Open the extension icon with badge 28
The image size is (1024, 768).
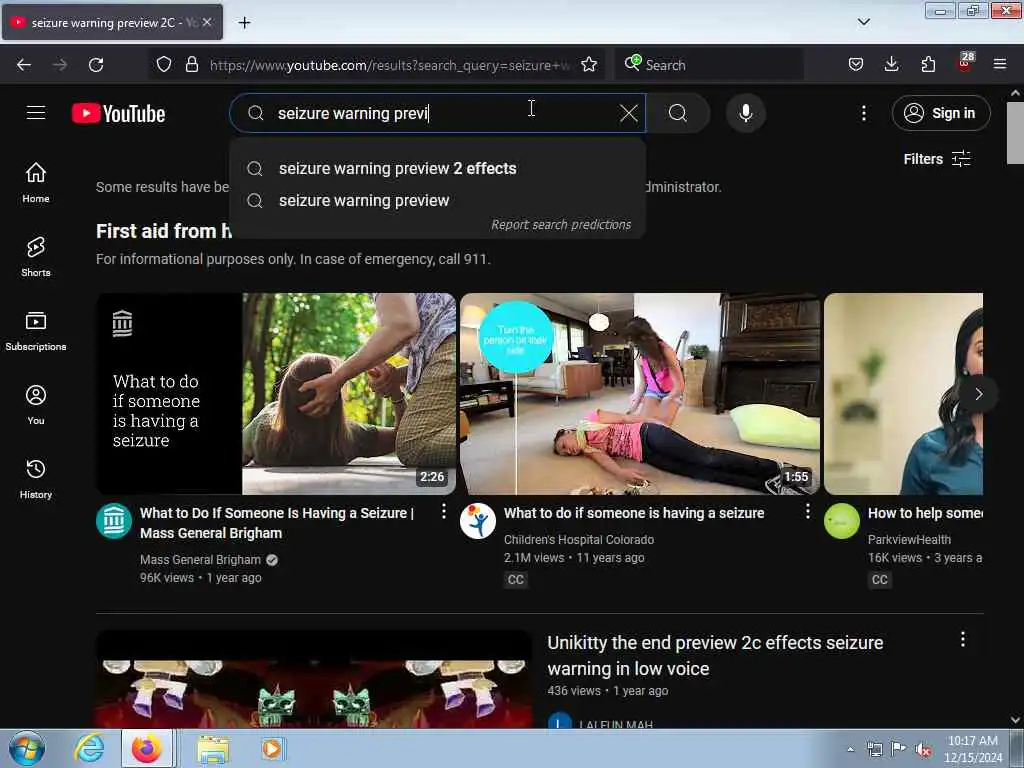(965, 63)
